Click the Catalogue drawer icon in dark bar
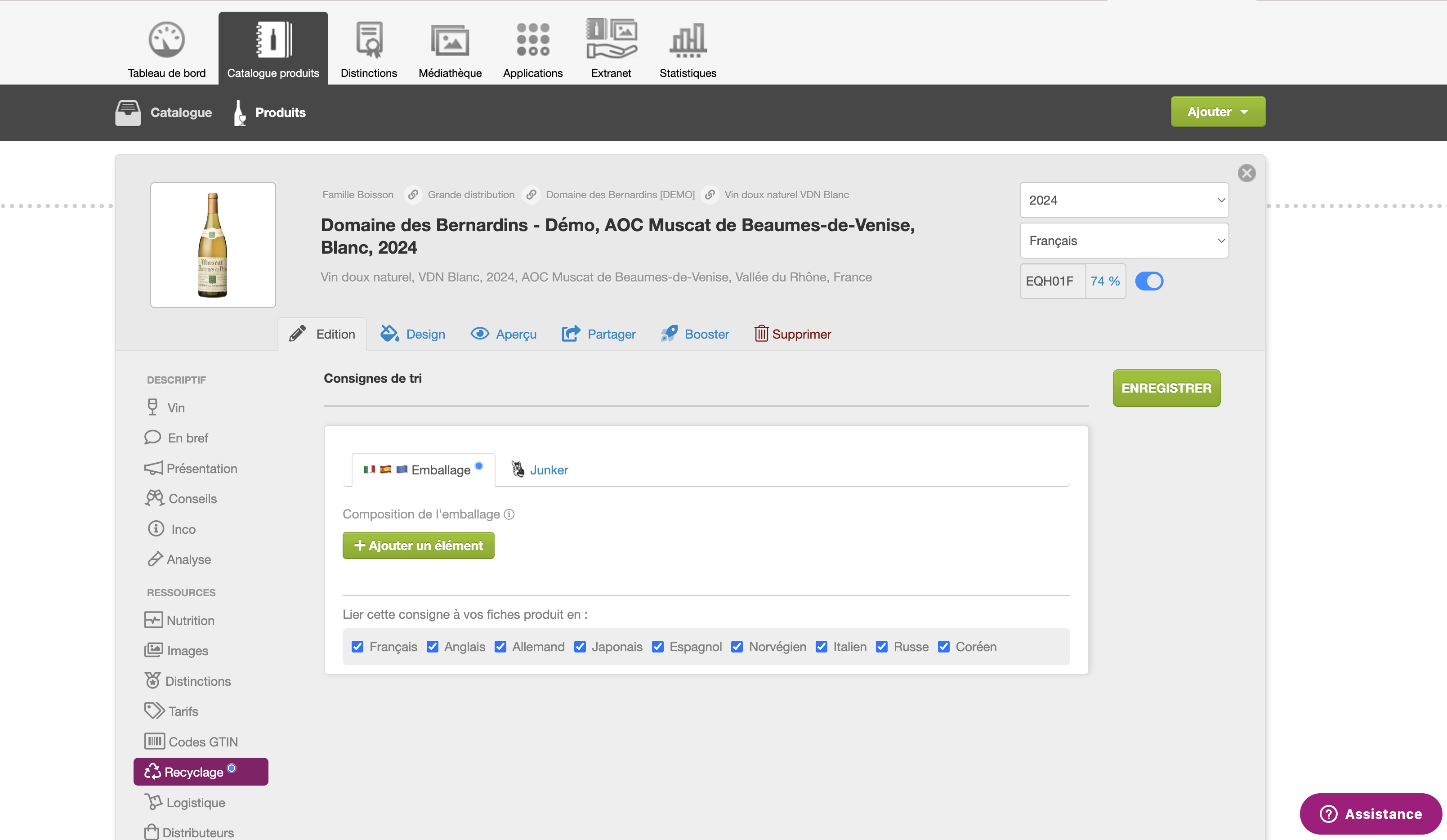The width and height of the screenshot is (1447, 840). click(127, 112)
